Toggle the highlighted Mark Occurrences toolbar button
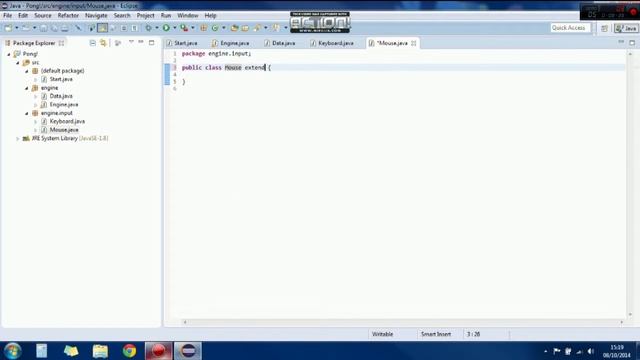 tap(102, 28)
